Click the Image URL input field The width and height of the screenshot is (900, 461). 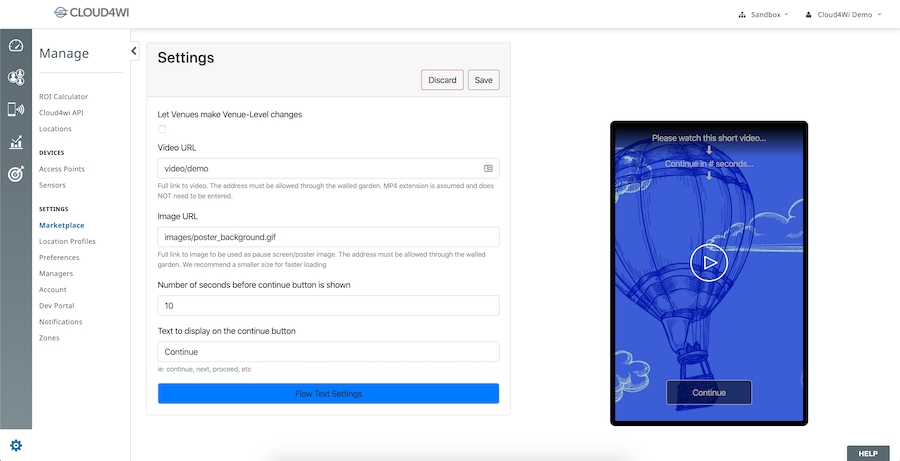pos(328,237)
